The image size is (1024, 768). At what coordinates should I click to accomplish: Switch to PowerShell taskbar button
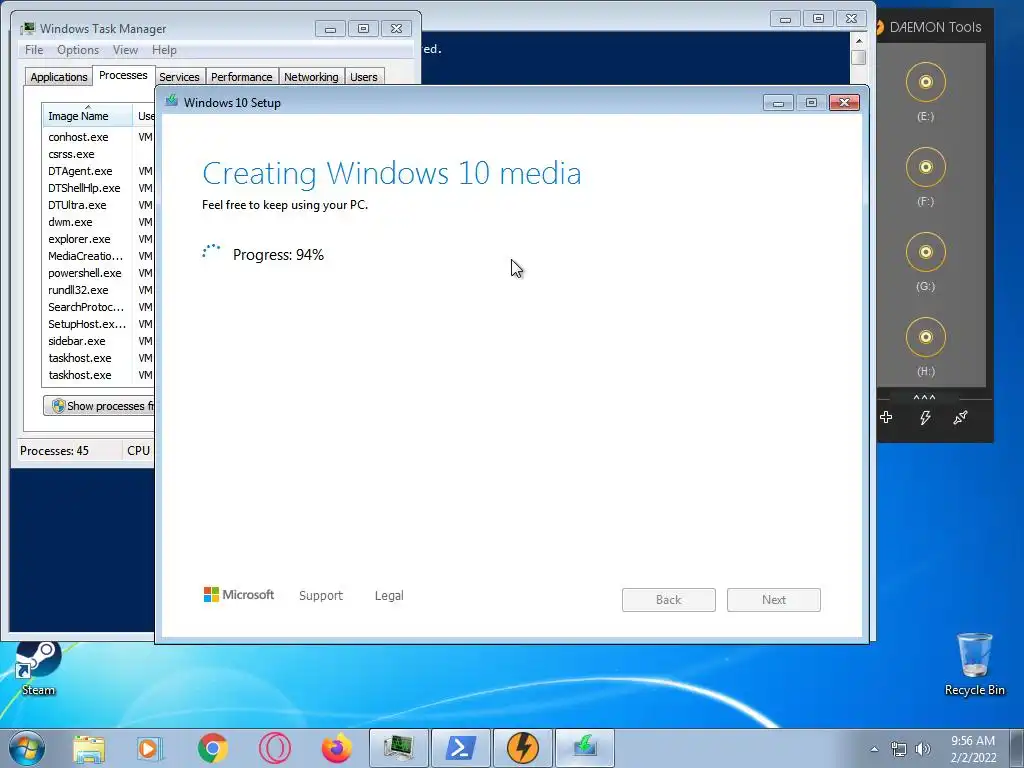[460, 748]
